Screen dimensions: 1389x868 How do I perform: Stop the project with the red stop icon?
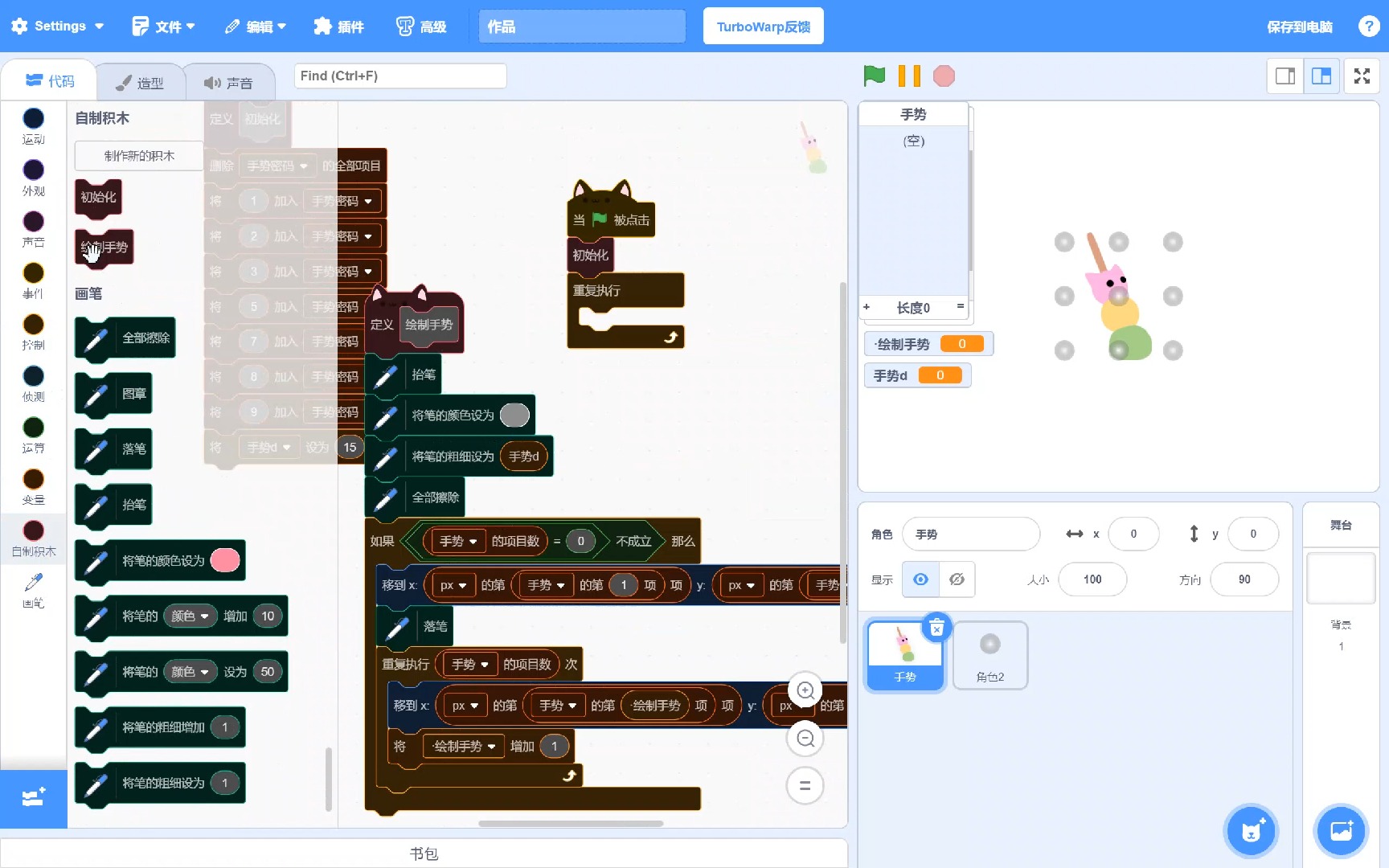(x=944, y=76)
